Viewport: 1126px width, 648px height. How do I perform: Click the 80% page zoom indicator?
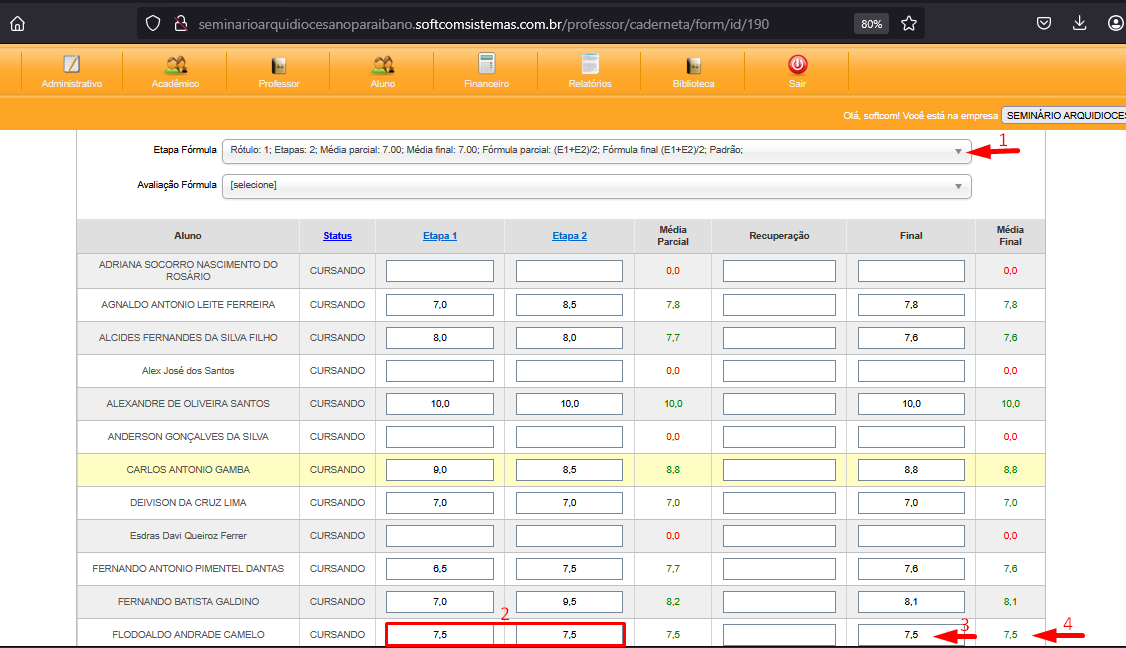click(871, 23)
